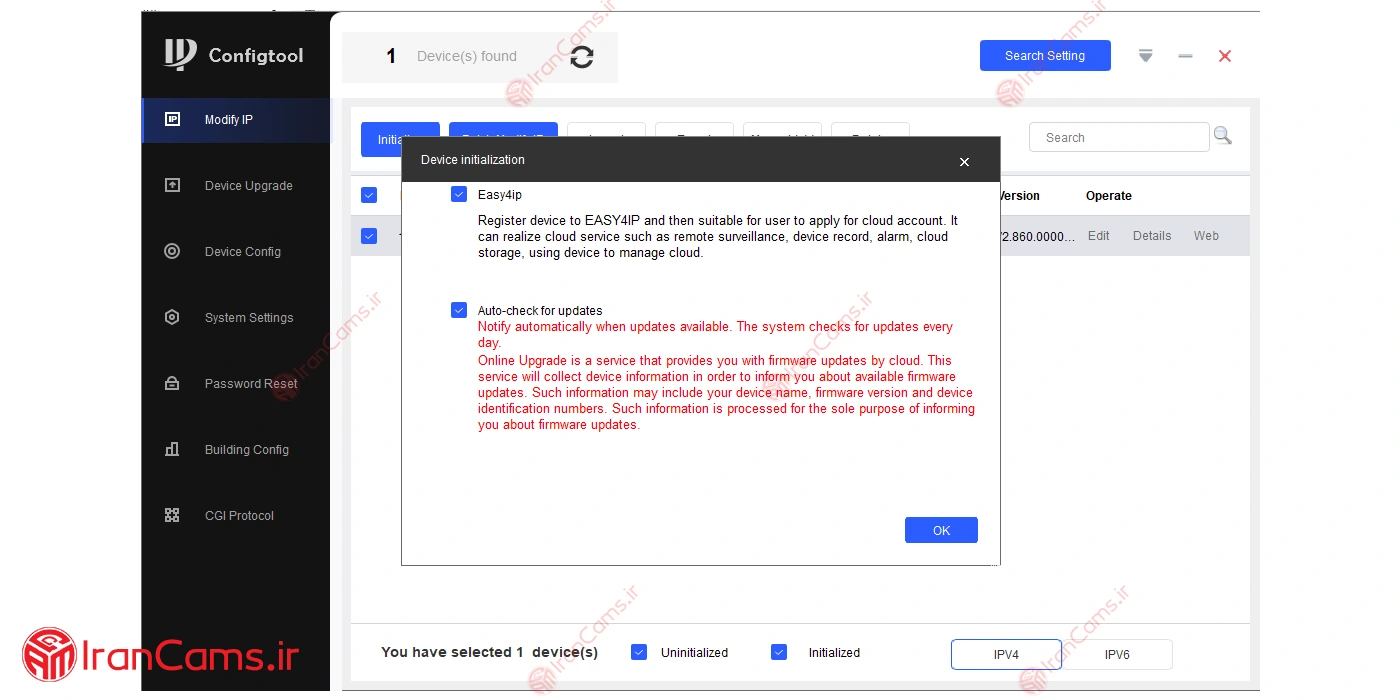The width and height of the screenshot is (1400, 700).
Task: Click the Modify IP sidebar icon
Action: [172, 119]
